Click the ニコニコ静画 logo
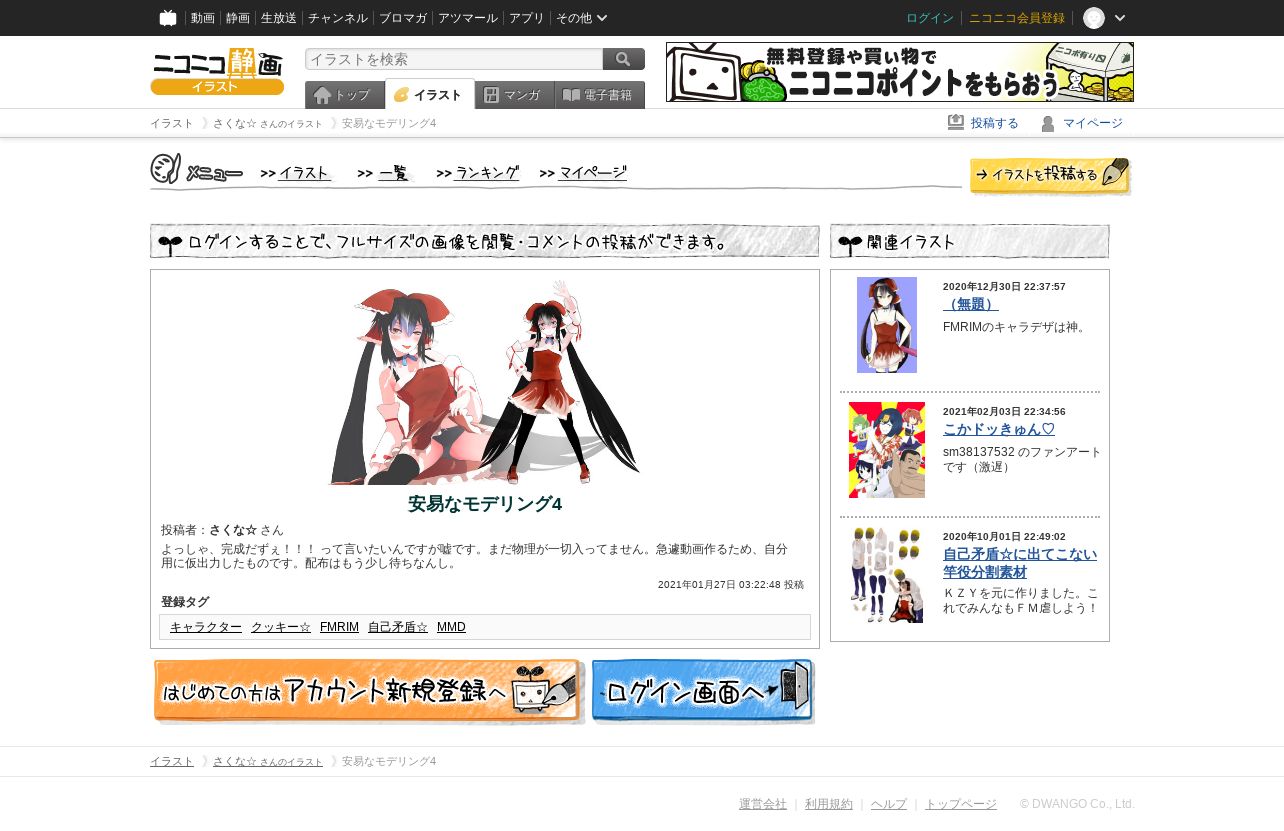 pos(217,71)
